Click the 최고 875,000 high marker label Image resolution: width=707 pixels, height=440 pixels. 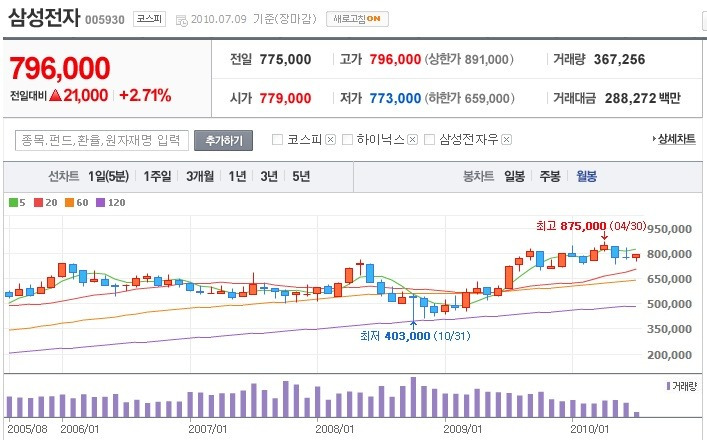(591, 226)
